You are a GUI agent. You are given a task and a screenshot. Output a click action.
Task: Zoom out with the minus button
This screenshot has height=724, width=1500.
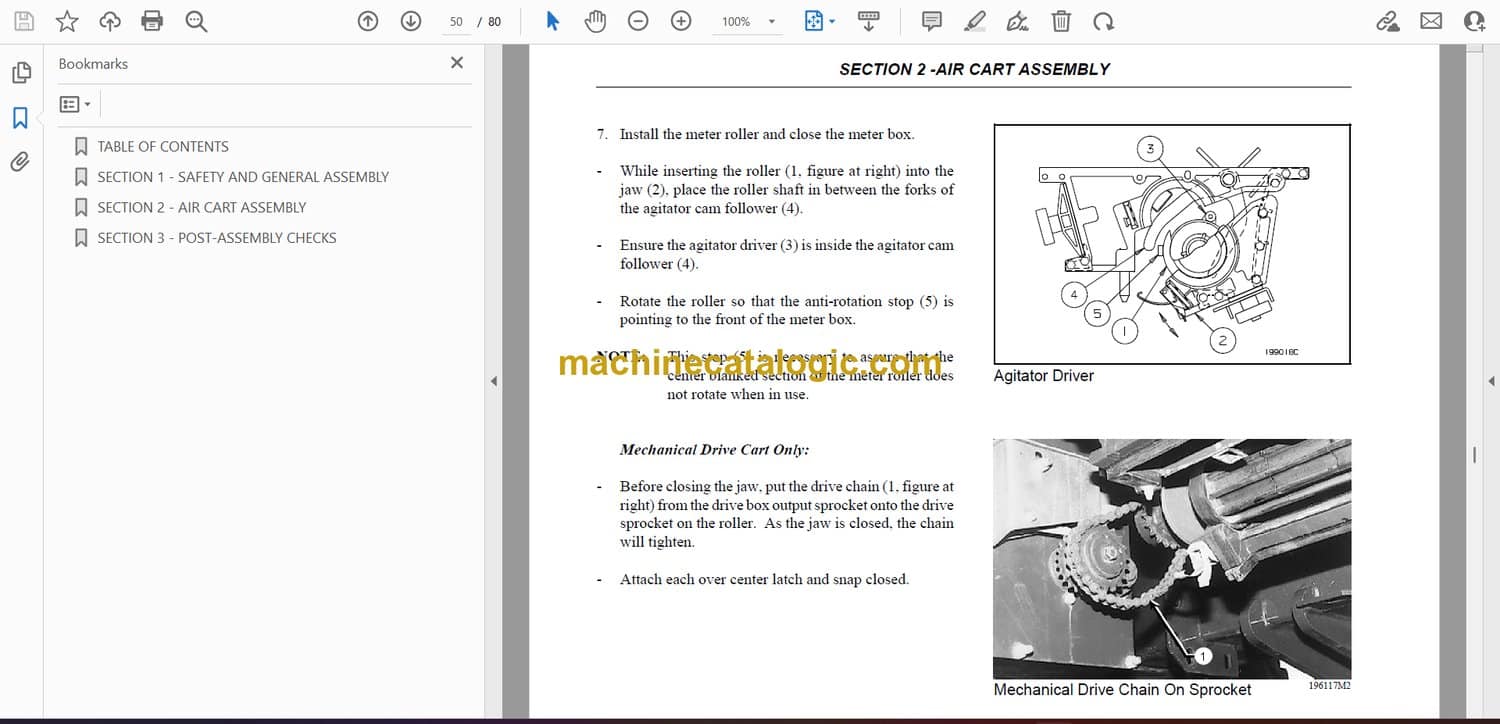(x=638, y=21)
